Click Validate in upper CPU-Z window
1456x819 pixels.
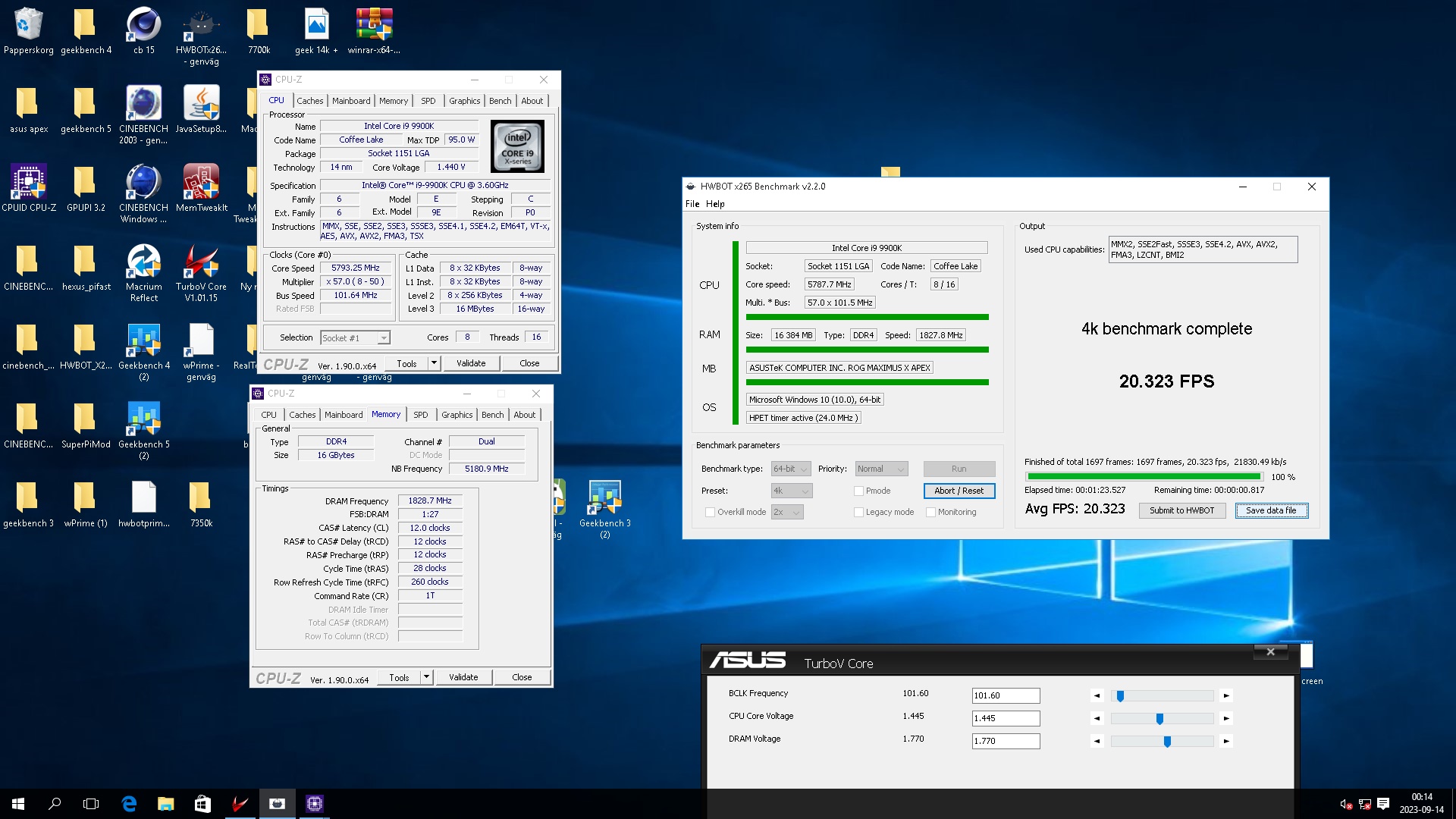(471, 363)
